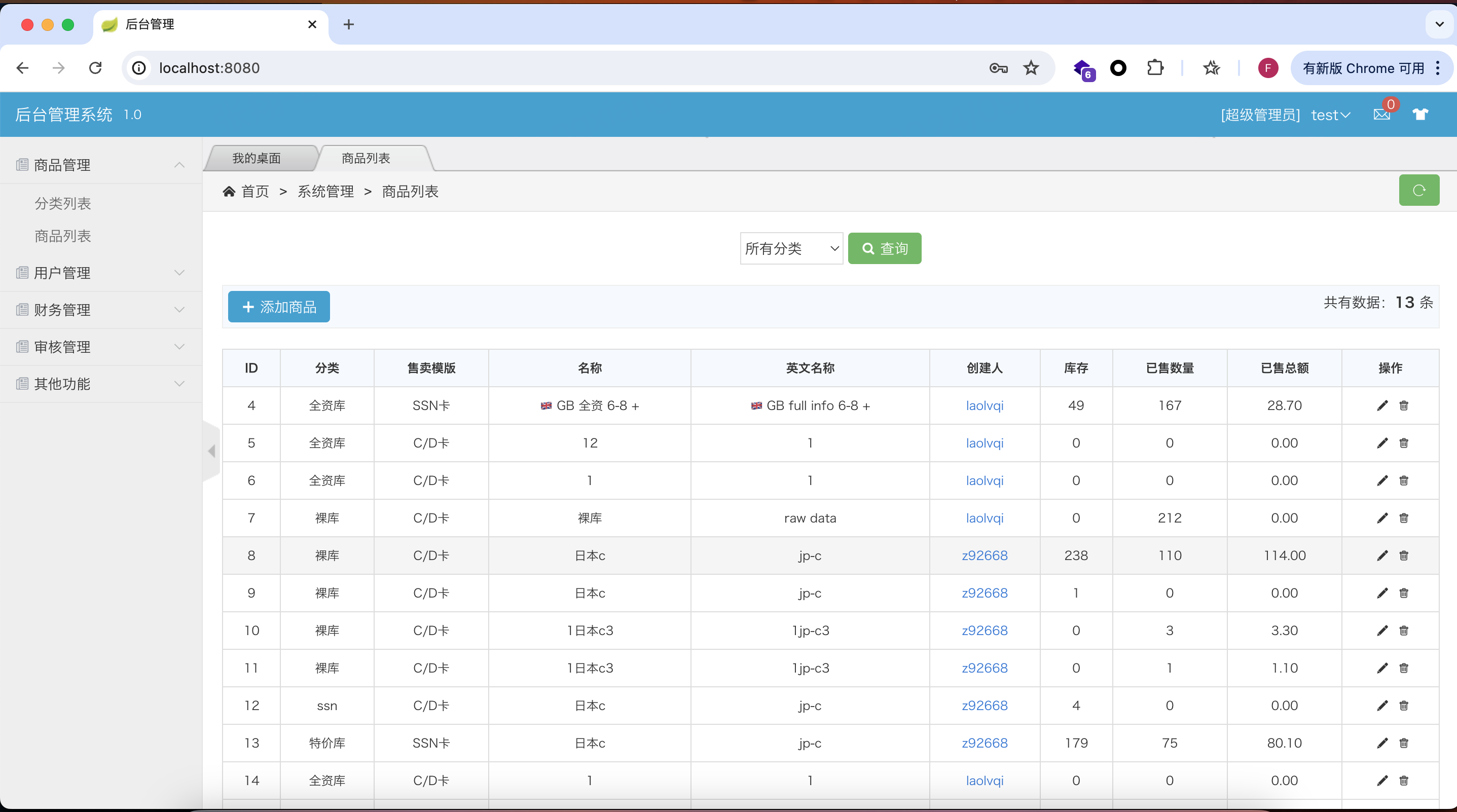Delete product row ID 4 with trash icon
The image size is (1457, 812).
pyautogui.click(x=1404, y=405)
